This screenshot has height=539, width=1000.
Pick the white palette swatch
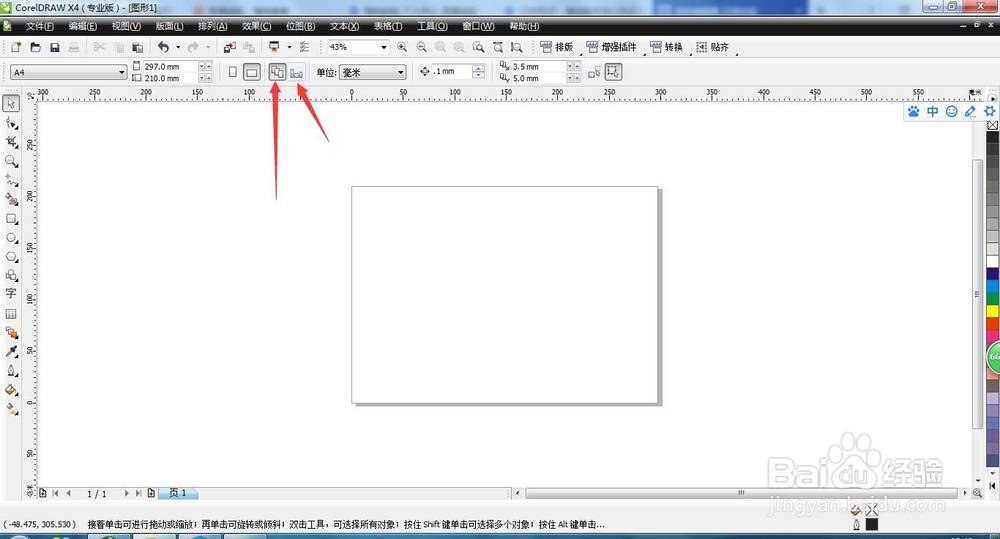pyautogui.click(x=993, y=262)
